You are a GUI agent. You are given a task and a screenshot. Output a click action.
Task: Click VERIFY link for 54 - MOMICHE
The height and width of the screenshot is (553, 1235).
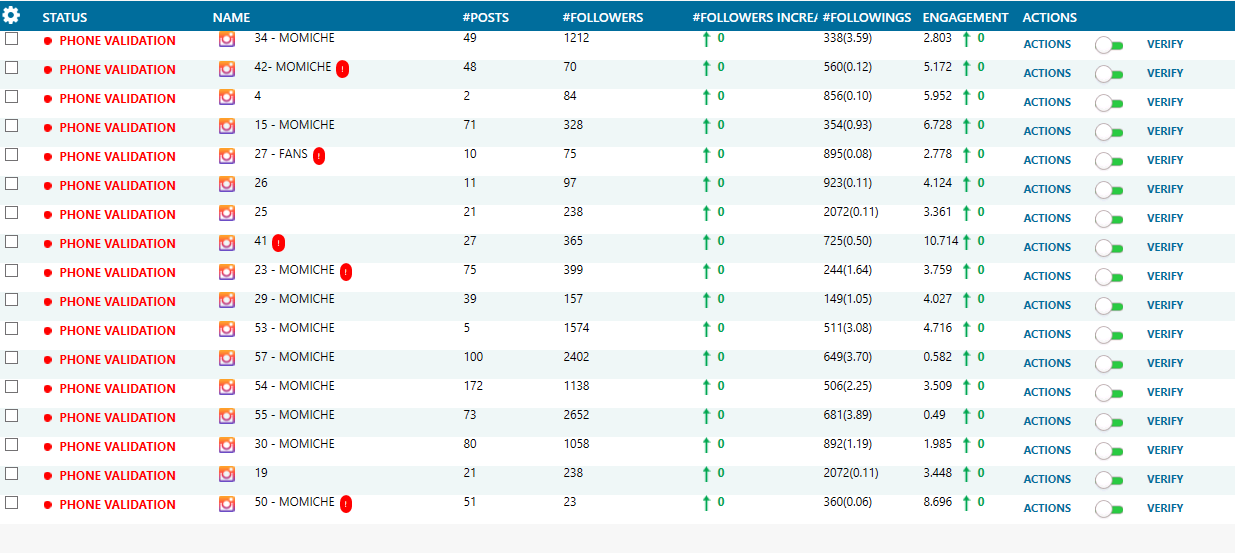point(1165,392)
